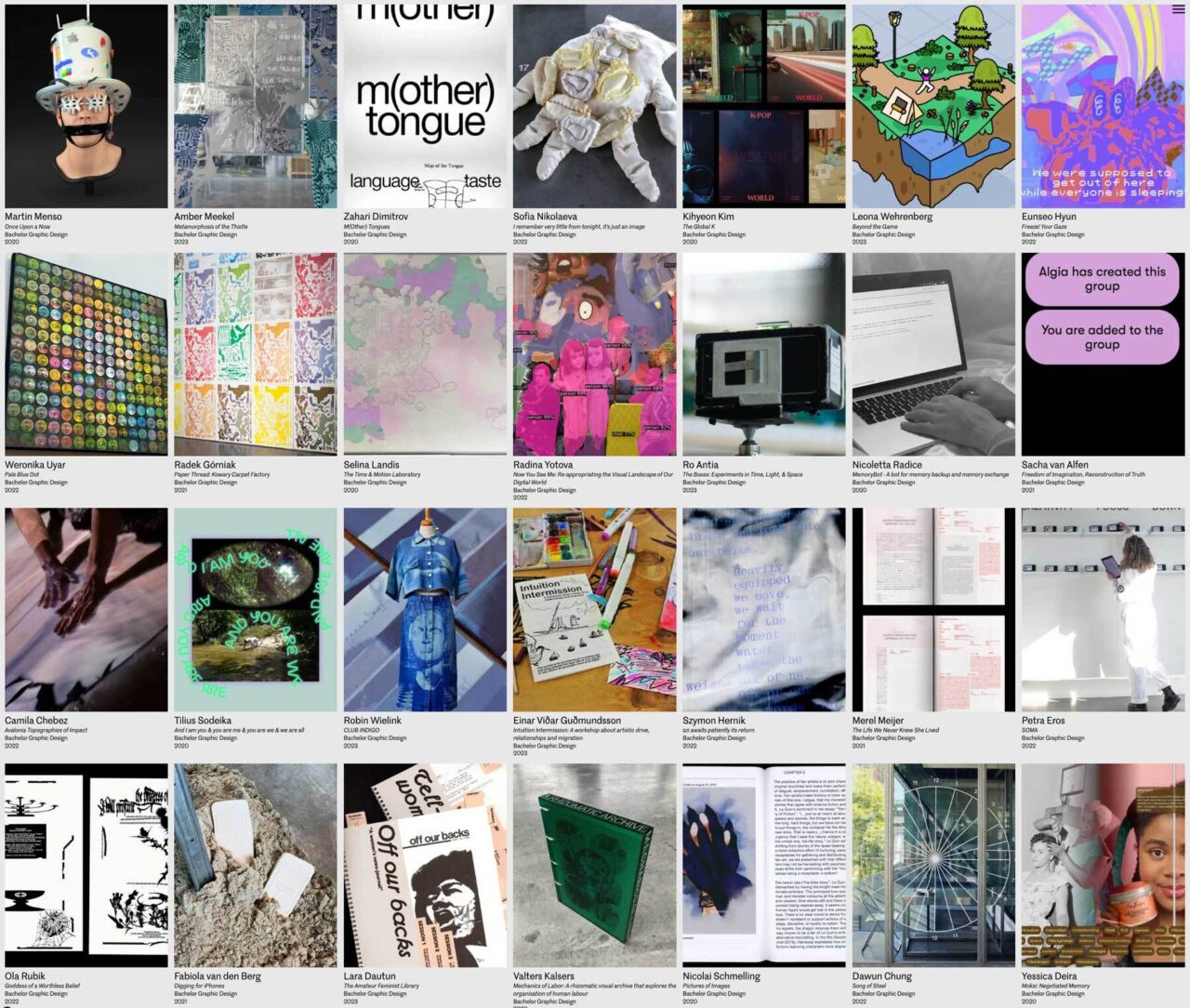Open Eunseo Hyun's name link
The image size is (1190, 1008).
[x=1049, y=217]
